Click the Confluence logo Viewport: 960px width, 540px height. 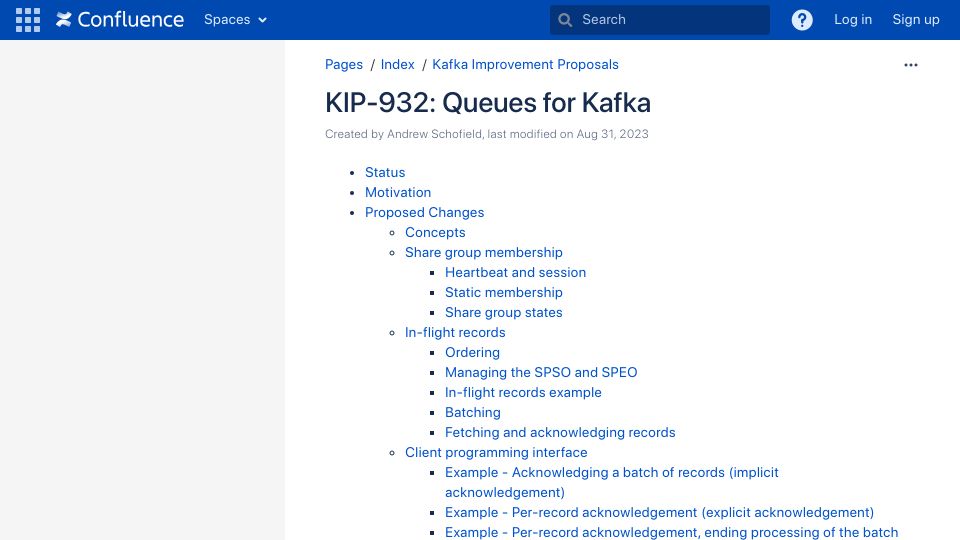[120, 20]
